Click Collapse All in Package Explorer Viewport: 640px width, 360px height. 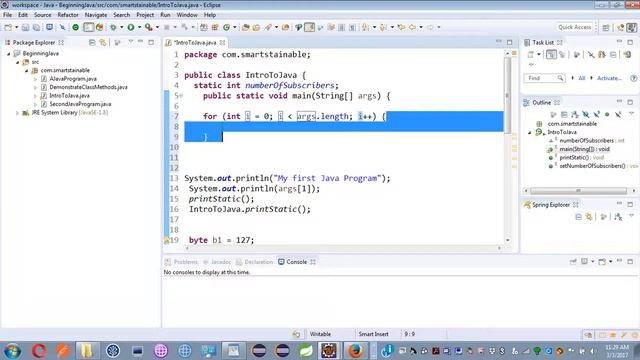coord(92,42)
